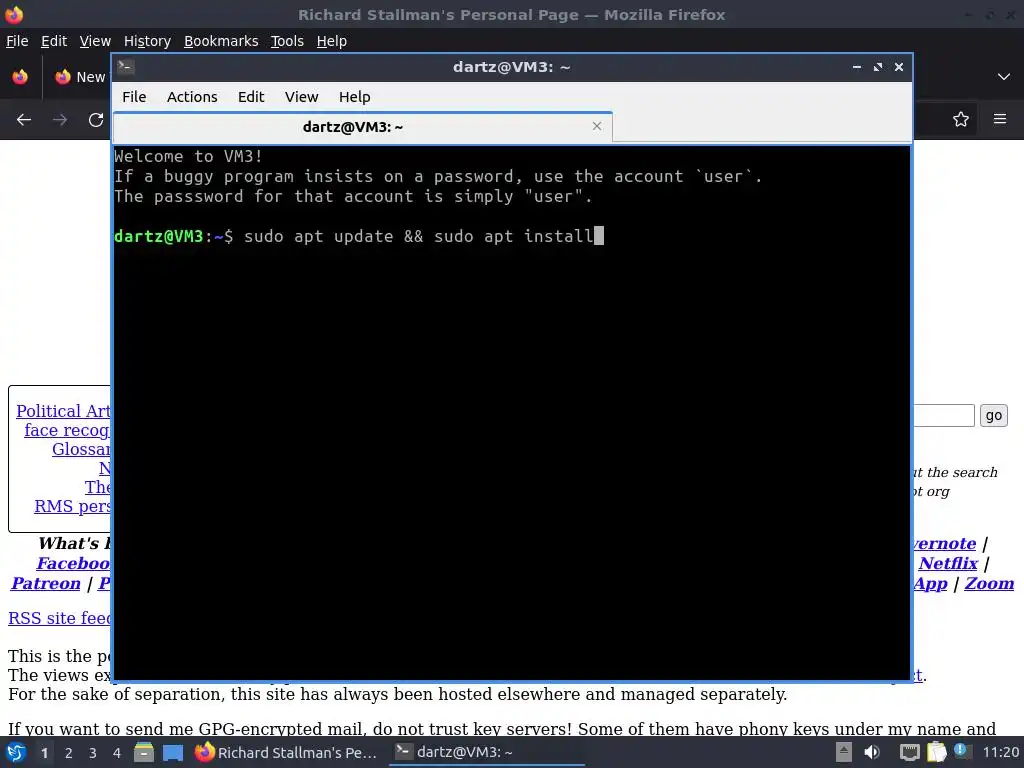Open the start menu in the taskbar
The image size is (1024, 768).
16,752
